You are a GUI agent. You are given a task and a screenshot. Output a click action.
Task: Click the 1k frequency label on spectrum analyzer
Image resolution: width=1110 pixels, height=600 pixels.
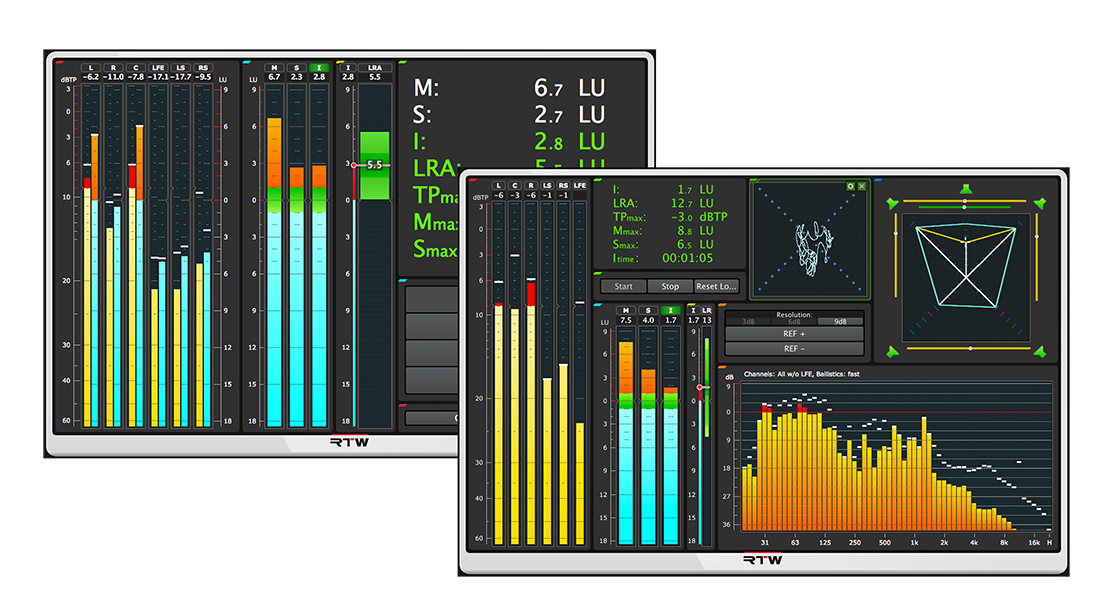(x=914, y=542)
